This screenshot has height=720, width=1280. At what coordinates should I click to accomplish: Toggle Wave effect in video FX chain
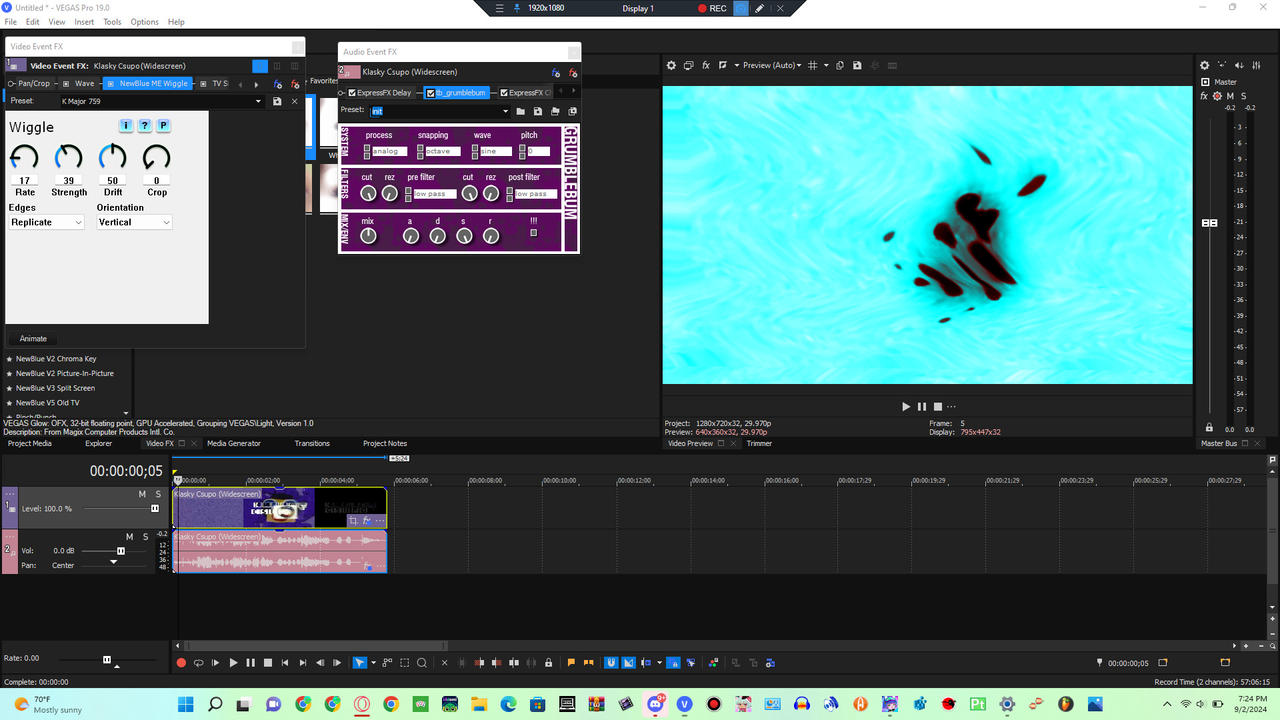67,84
